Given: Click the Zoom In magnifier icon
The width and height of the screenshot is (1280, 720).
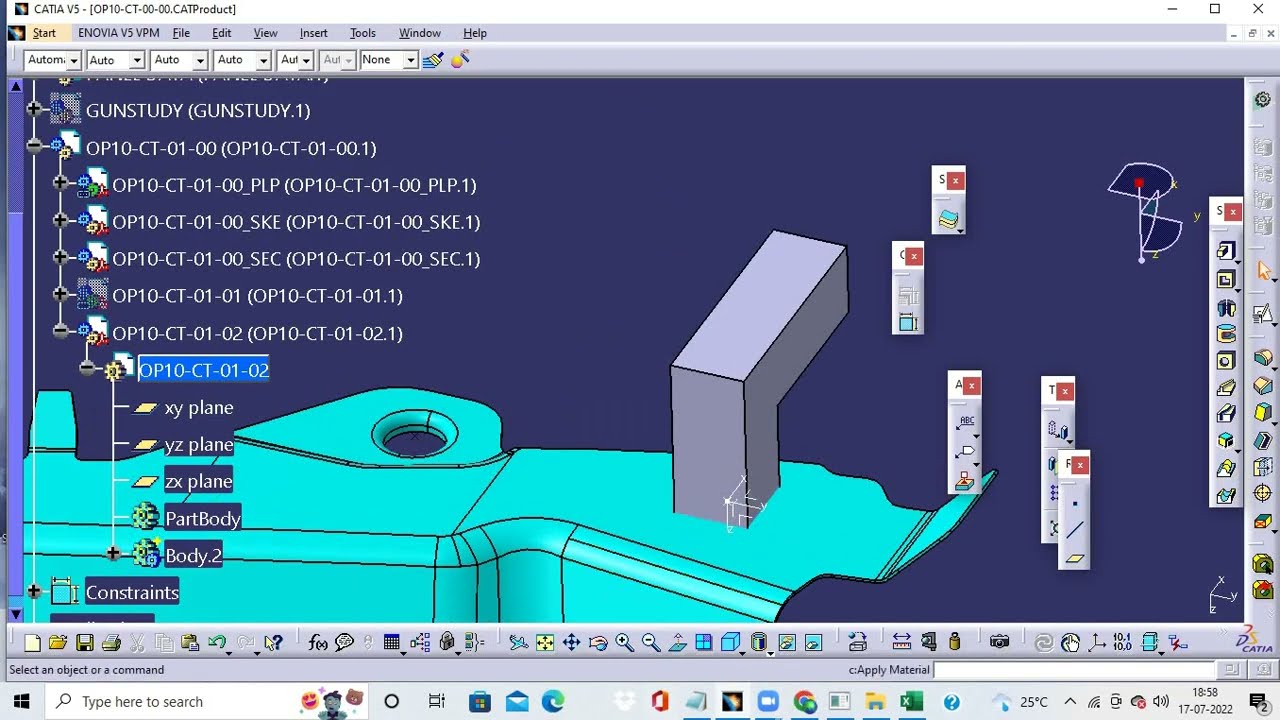Looking at the screenshot, I should point(625,643).
